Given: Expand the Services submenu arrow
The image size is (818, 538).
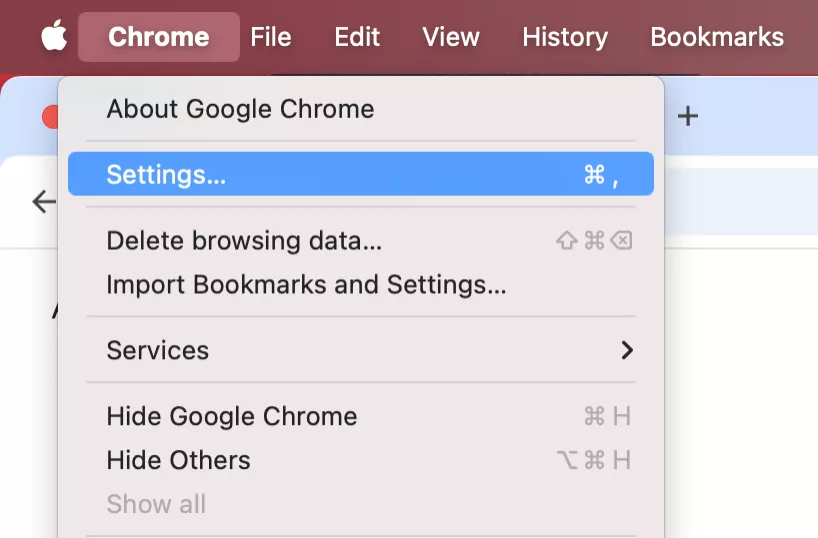Looking at the screenshot, I should click(627, 350).
